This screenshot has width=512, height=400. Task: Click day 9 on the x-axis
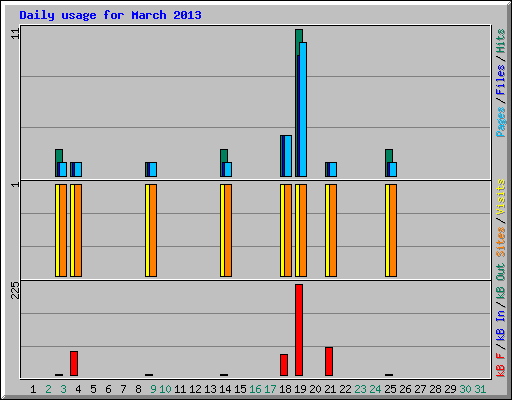(153, 389)
